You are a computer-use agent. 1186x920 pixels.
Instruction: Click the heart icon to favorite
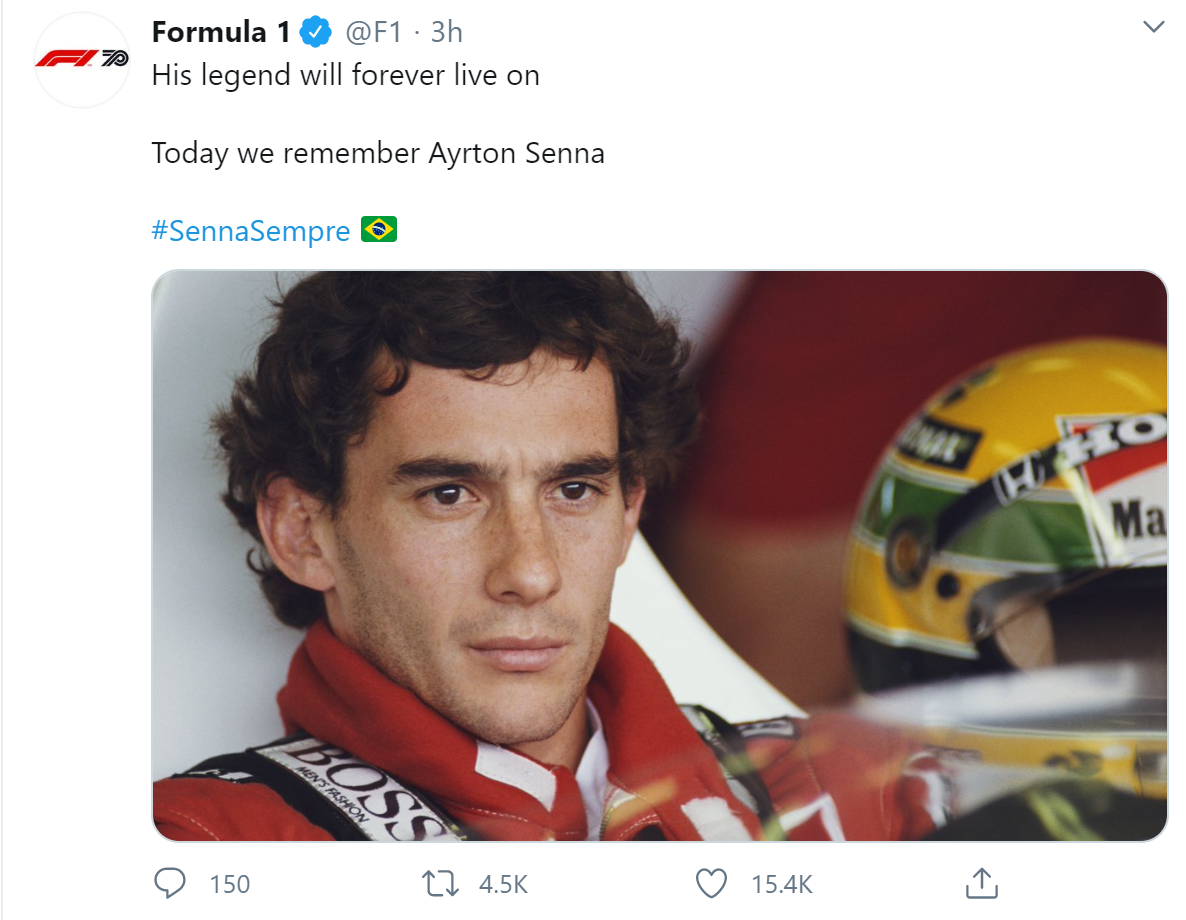[x=711, y=883]
